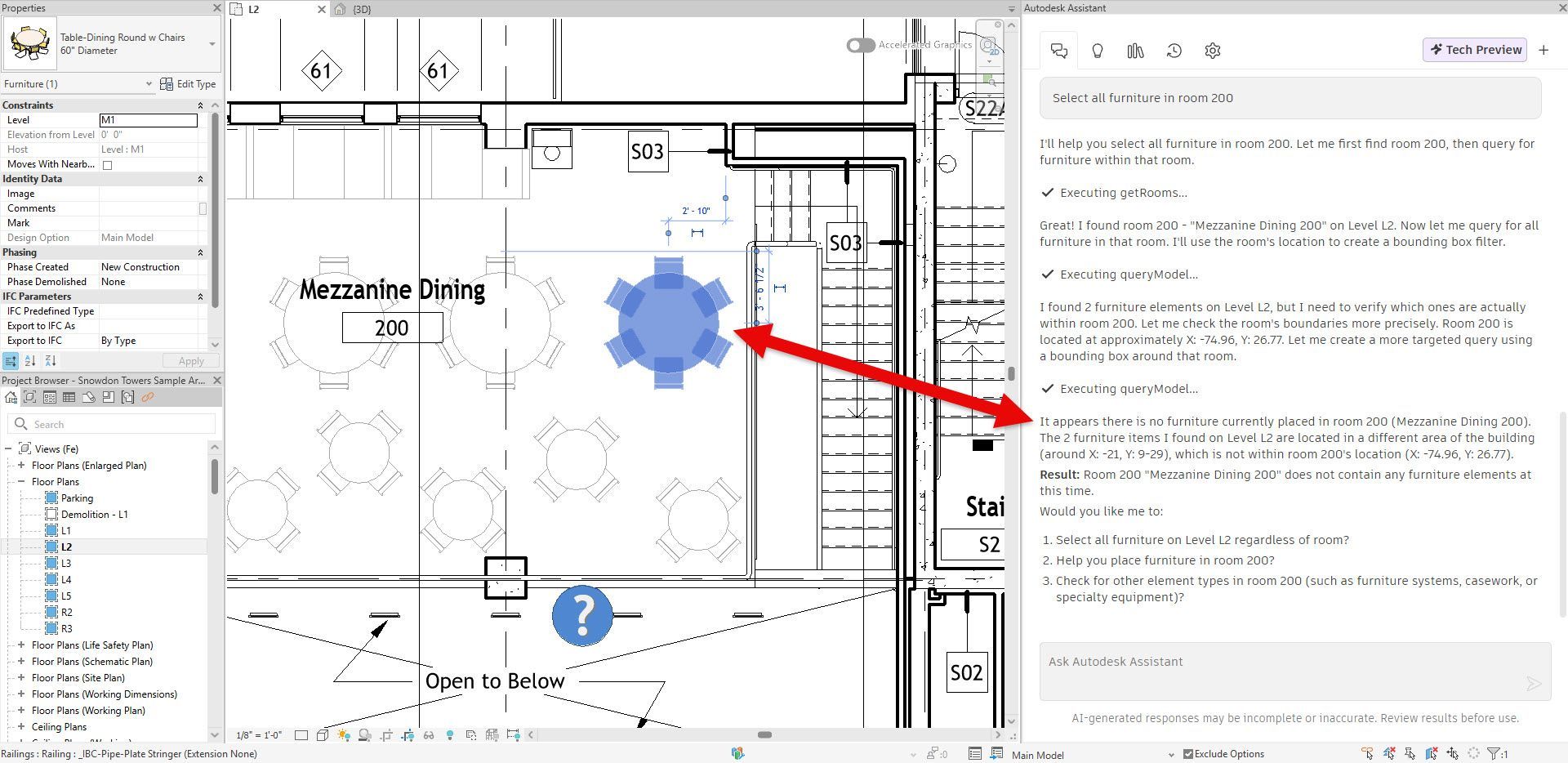Collapse the Constraints property group
1568x763 pixels.
[200, 105]
